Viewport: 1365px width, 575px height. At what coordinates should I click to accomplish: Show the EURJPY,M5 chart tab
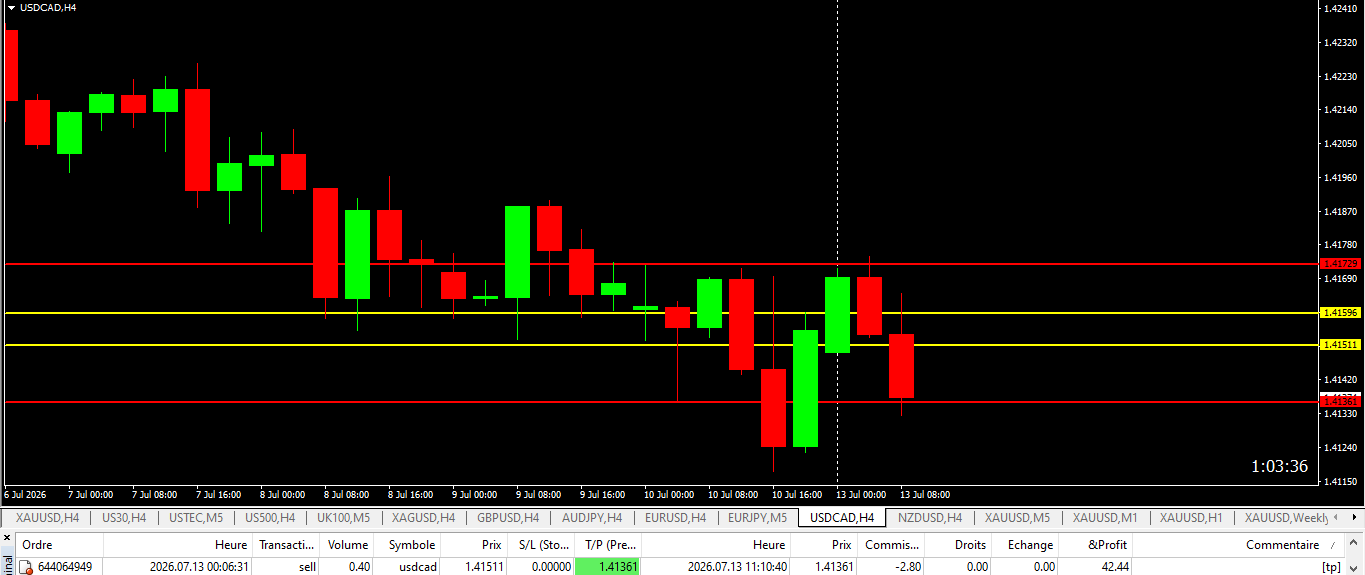click(757, 517)
